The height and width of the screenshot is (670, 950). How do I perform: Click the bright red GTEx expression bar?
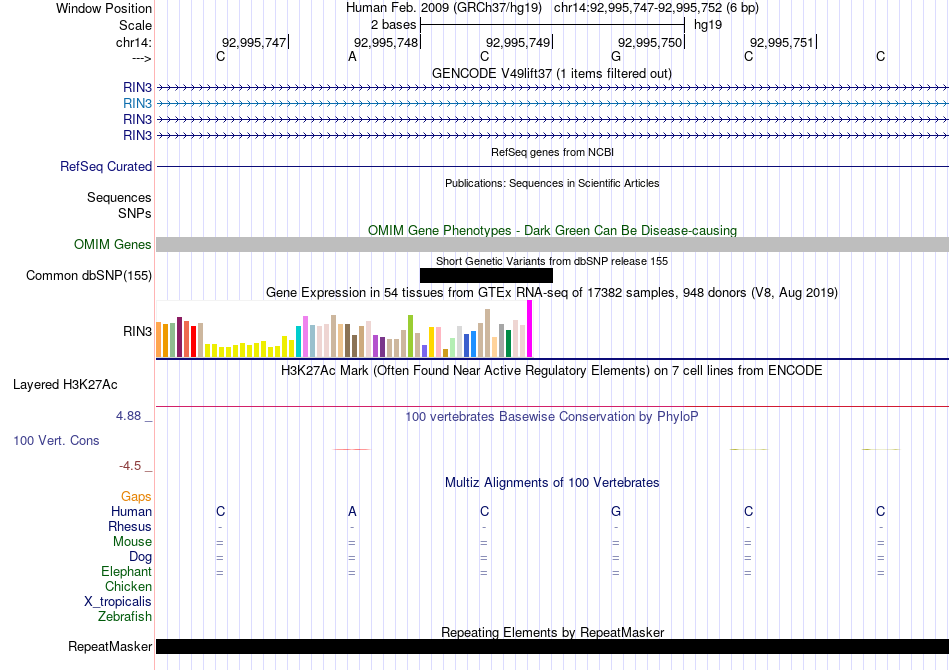click(x=193, y=342)
